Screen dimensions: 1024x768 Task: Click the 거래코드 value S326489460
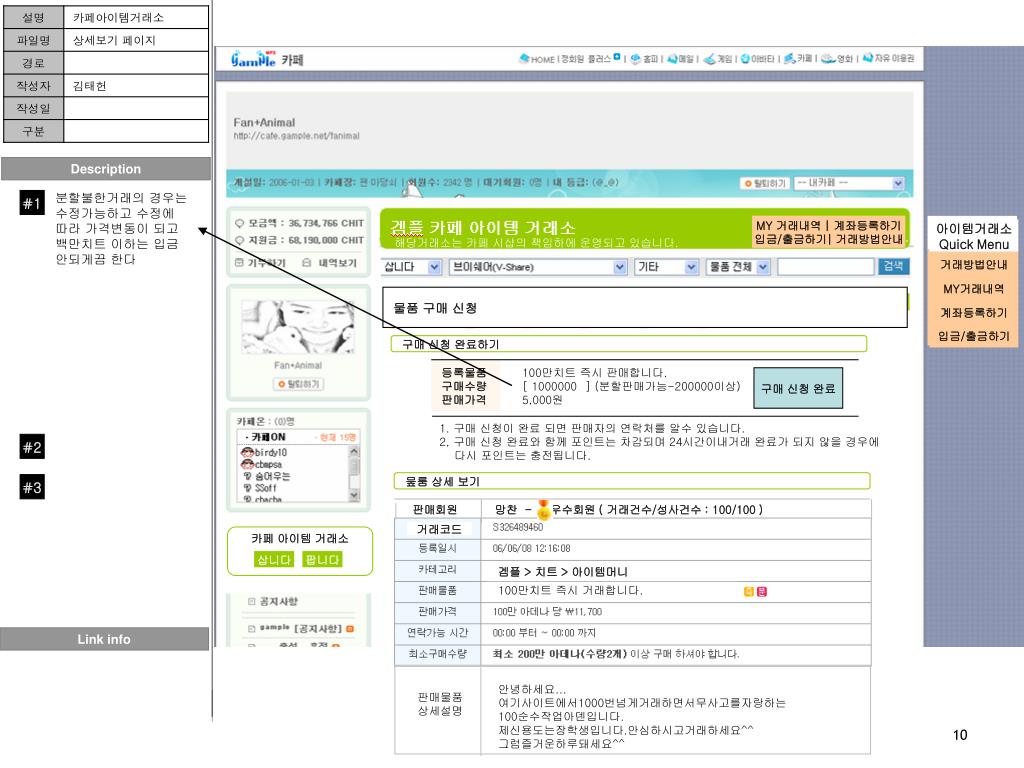coord(518,527)
